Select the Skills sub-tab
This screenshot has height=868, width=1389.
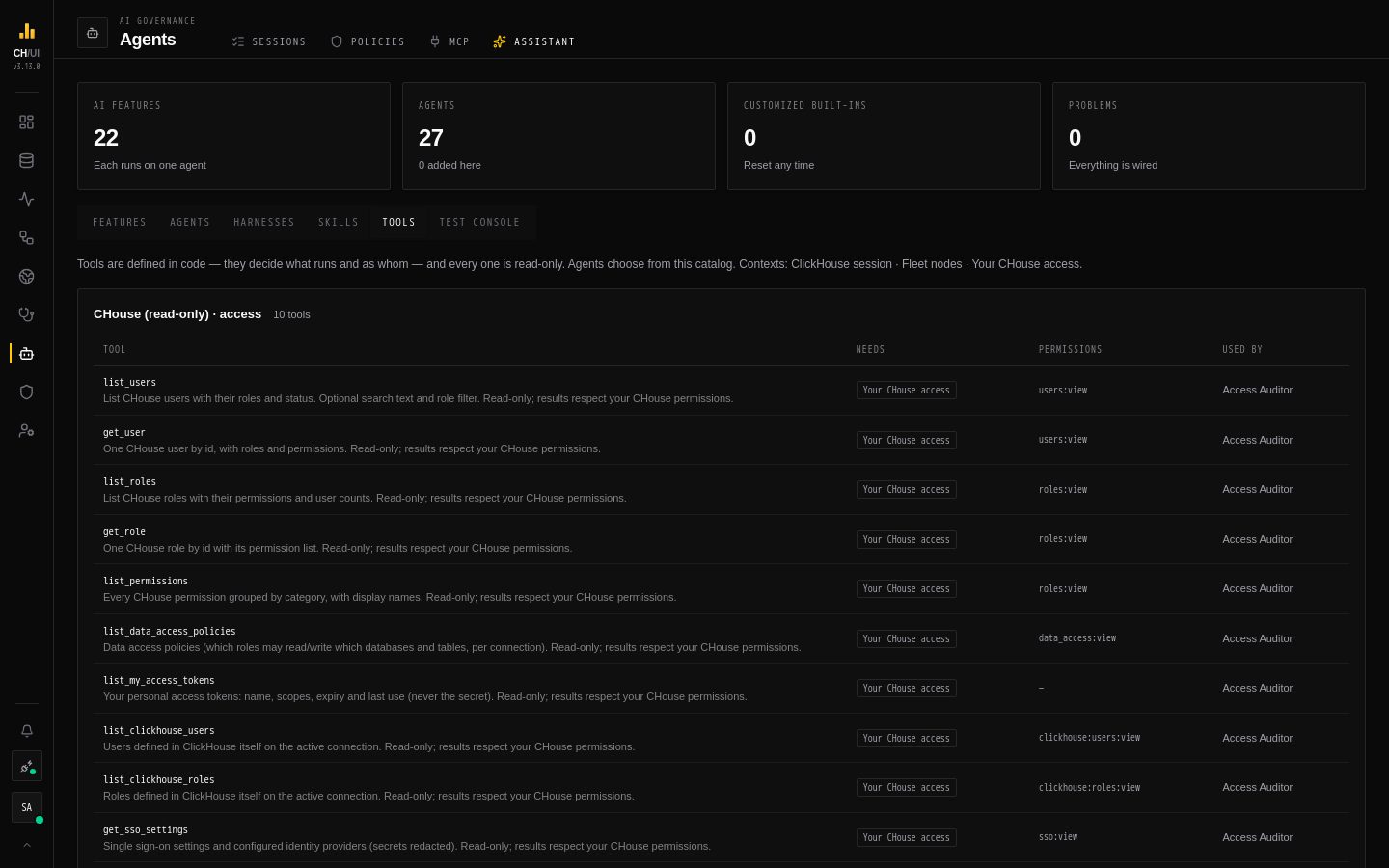point(339,223)
